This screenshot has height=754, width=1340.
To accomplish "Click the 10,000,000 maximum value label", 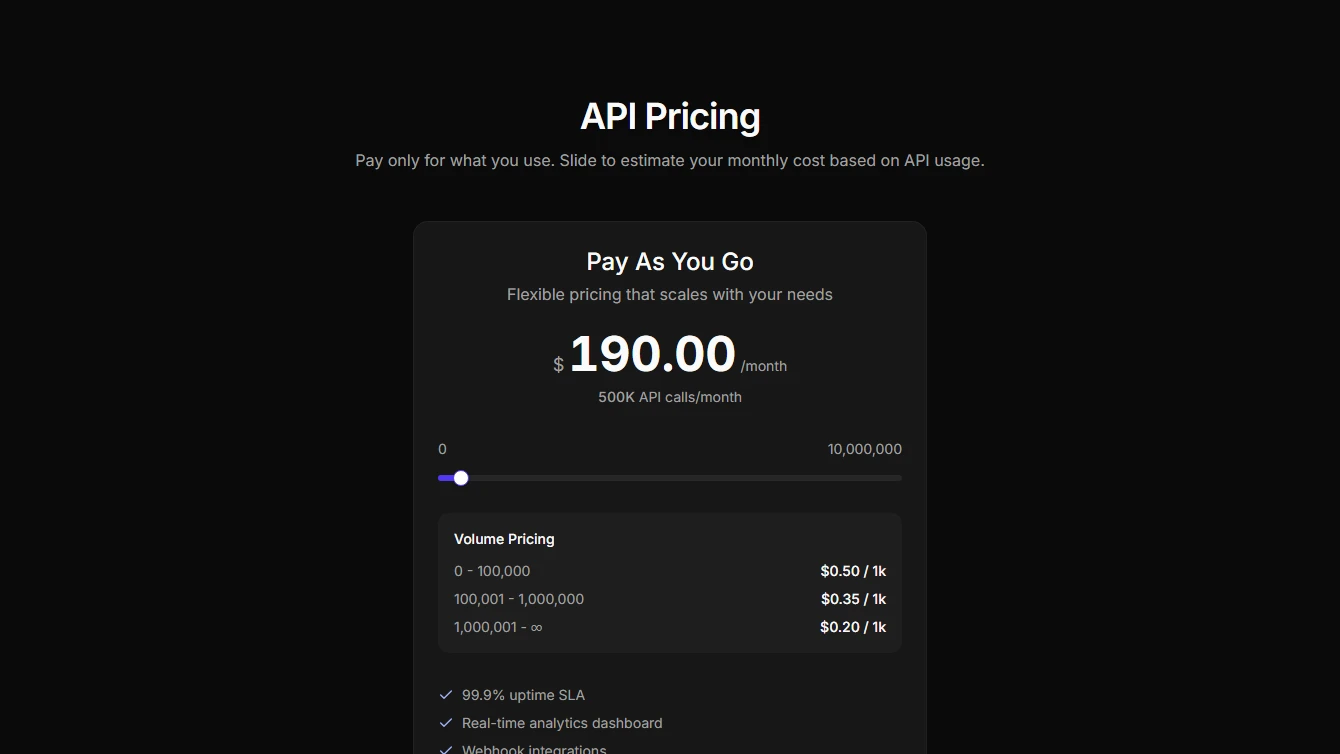I will tap(864, 449).
